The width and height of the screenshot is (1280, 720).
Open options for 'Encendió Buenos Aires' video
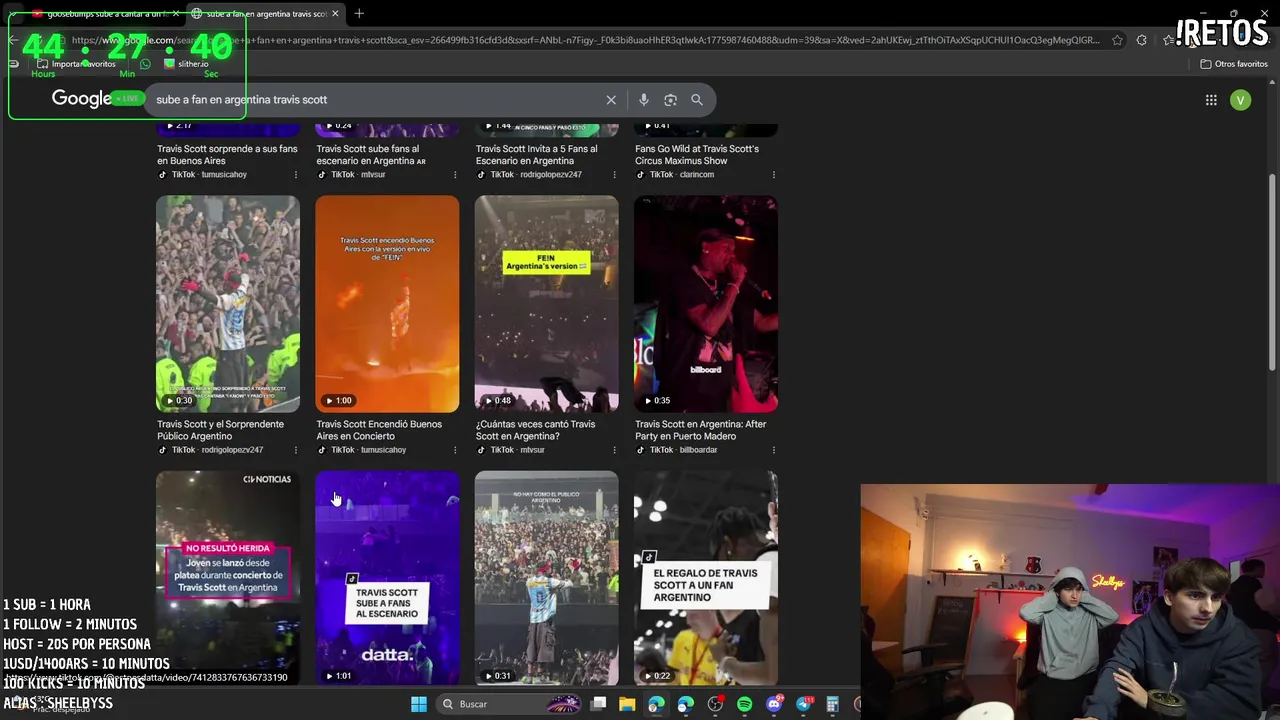point(455,450)
